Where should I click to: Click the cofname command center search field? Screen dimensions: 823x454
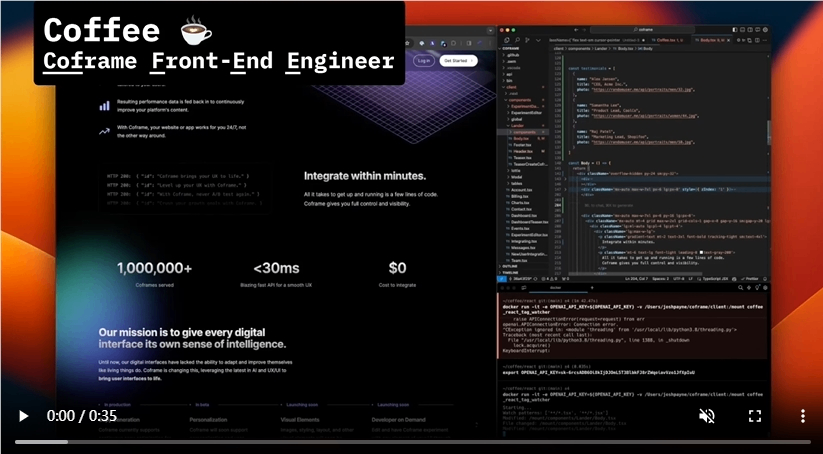pyautogui.click(x=643, y=30)
